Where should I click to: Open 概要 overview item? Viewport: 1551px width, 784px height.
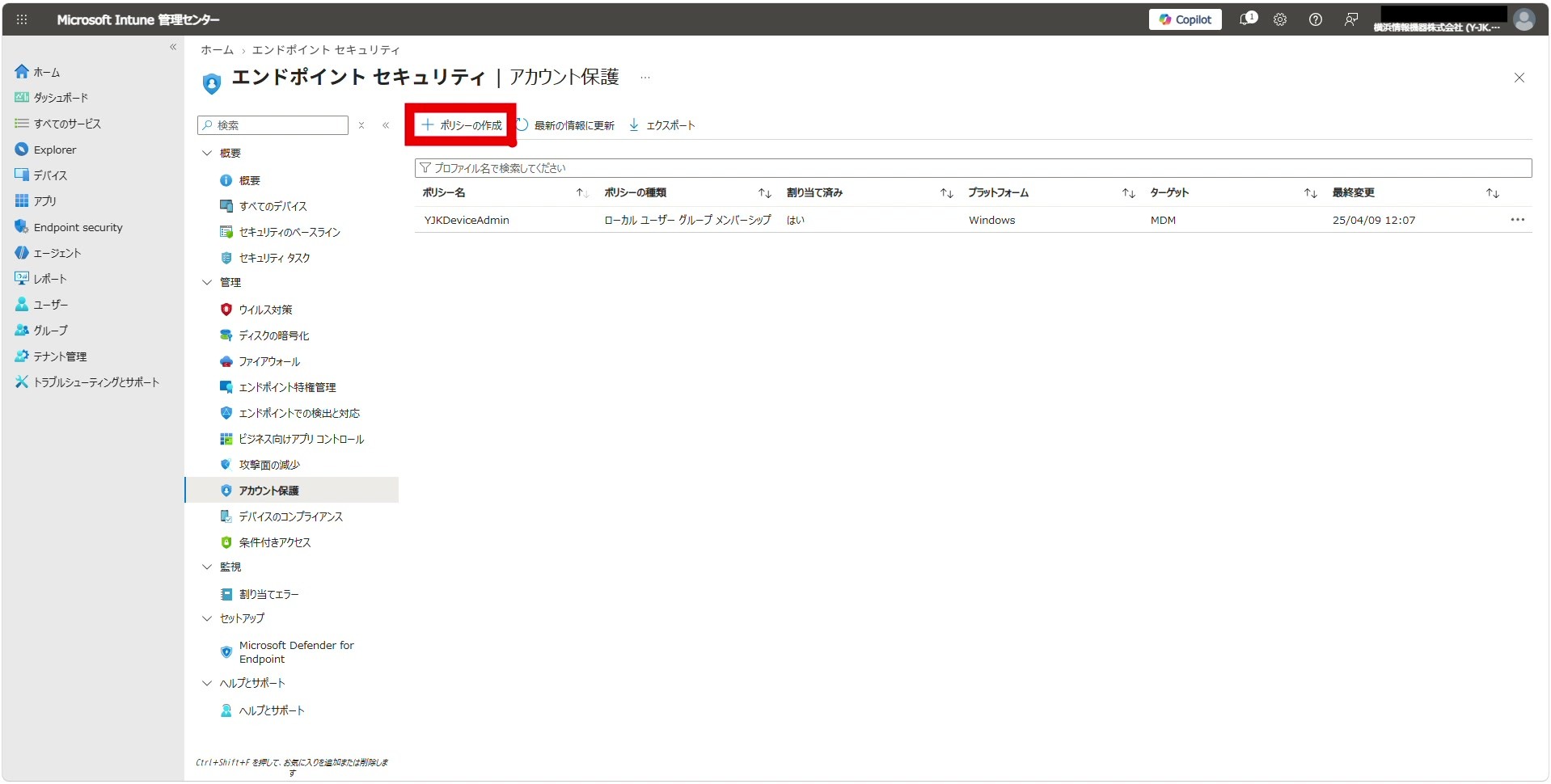(x=240, y=180)
